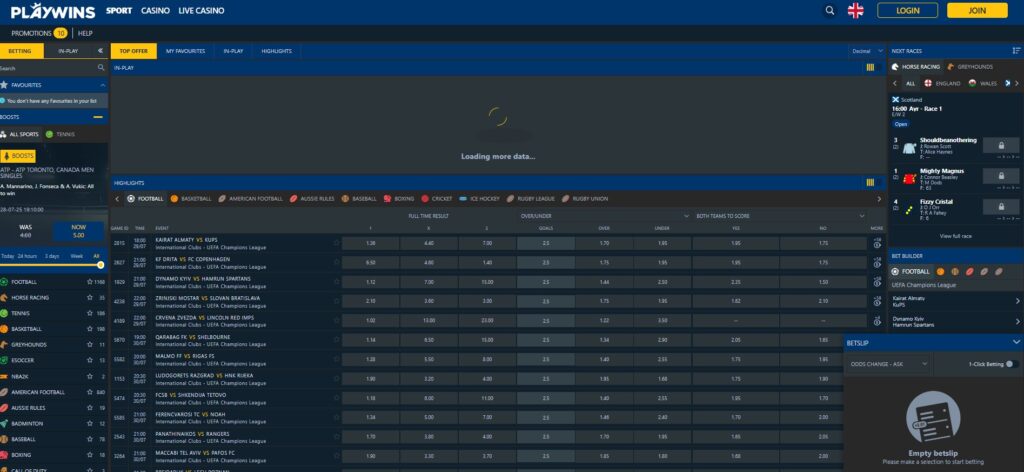Collapse the Betslip panel chevron
Viewport: 1024px width, 472px height.
pyautogui.click(x=1016, y=342)
